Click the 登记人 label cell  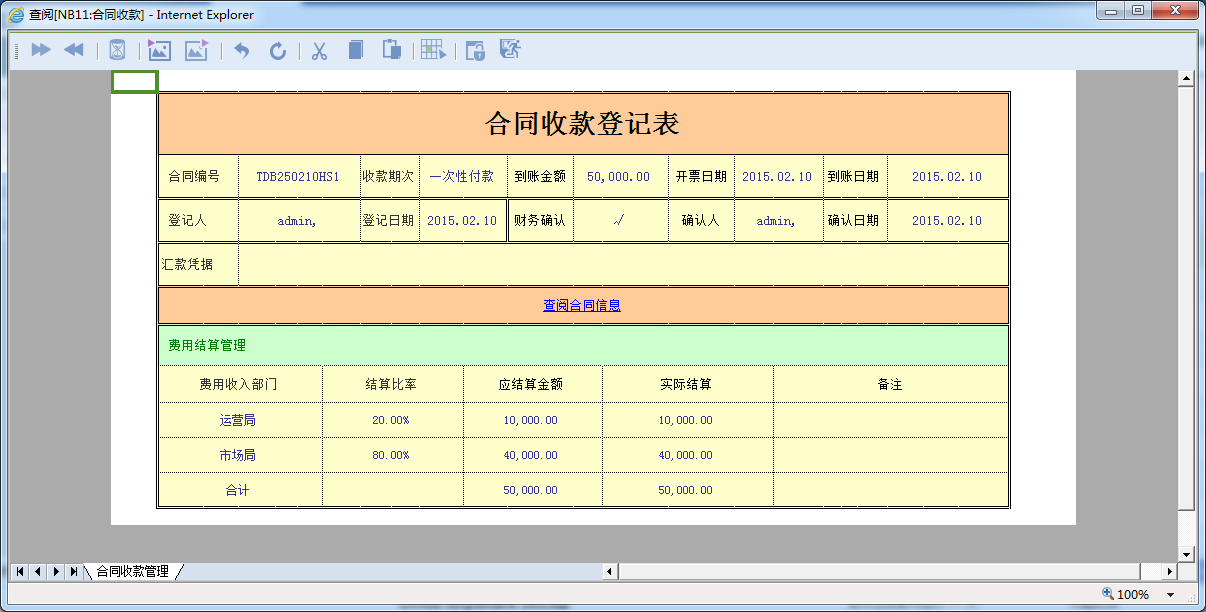pyautogui.click(x=198, y=221)
